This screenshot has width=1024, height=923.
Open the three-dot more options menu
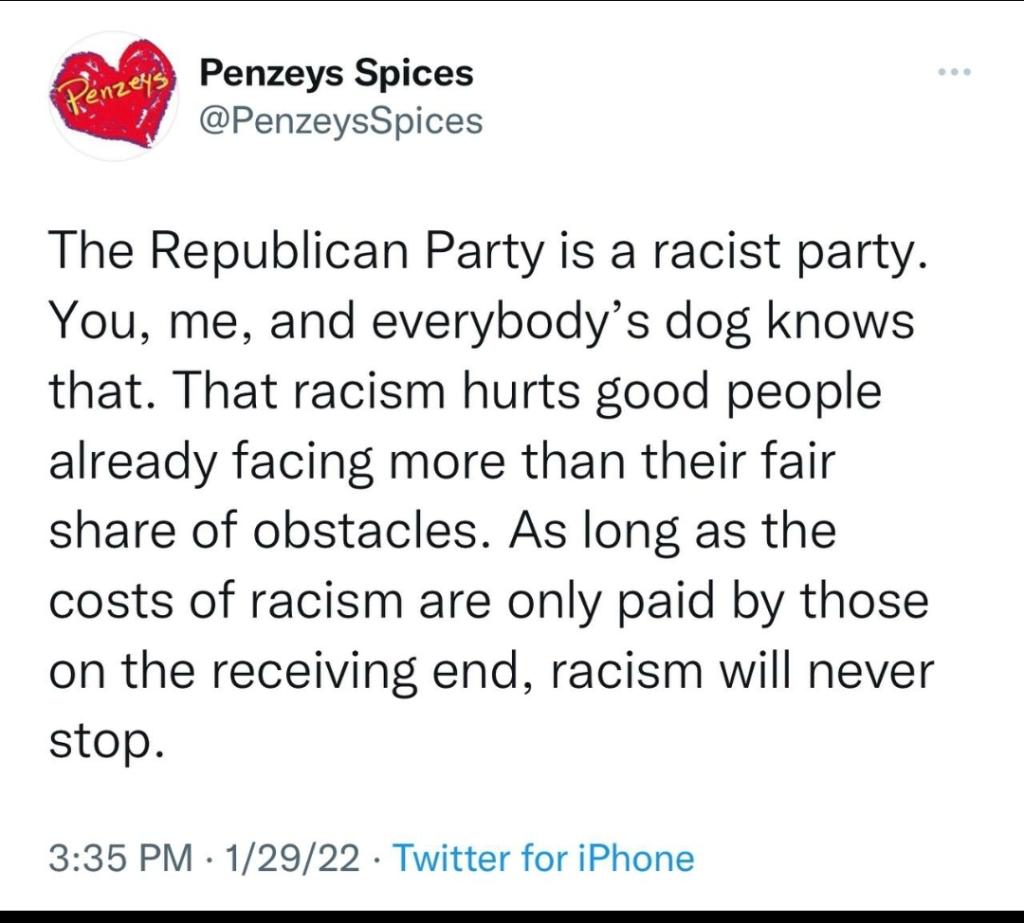point(955,73)
